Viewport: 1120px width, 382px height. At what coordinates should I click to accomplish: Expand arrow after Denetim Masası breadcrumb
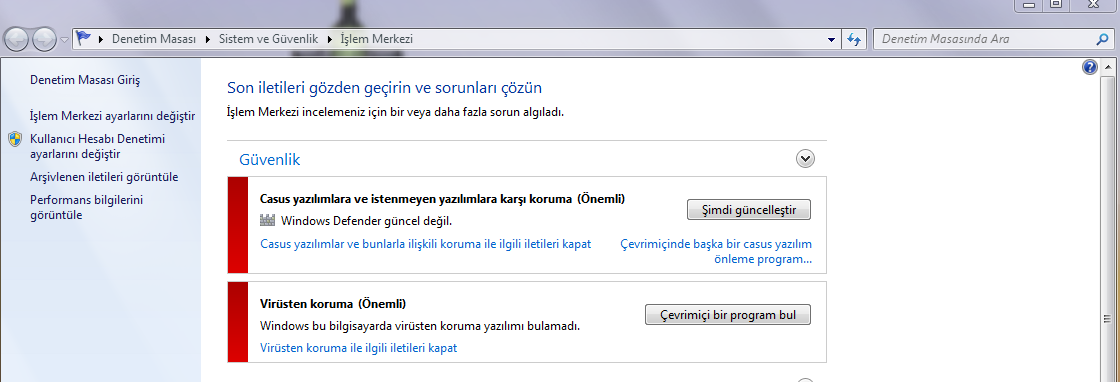[208, 39]
